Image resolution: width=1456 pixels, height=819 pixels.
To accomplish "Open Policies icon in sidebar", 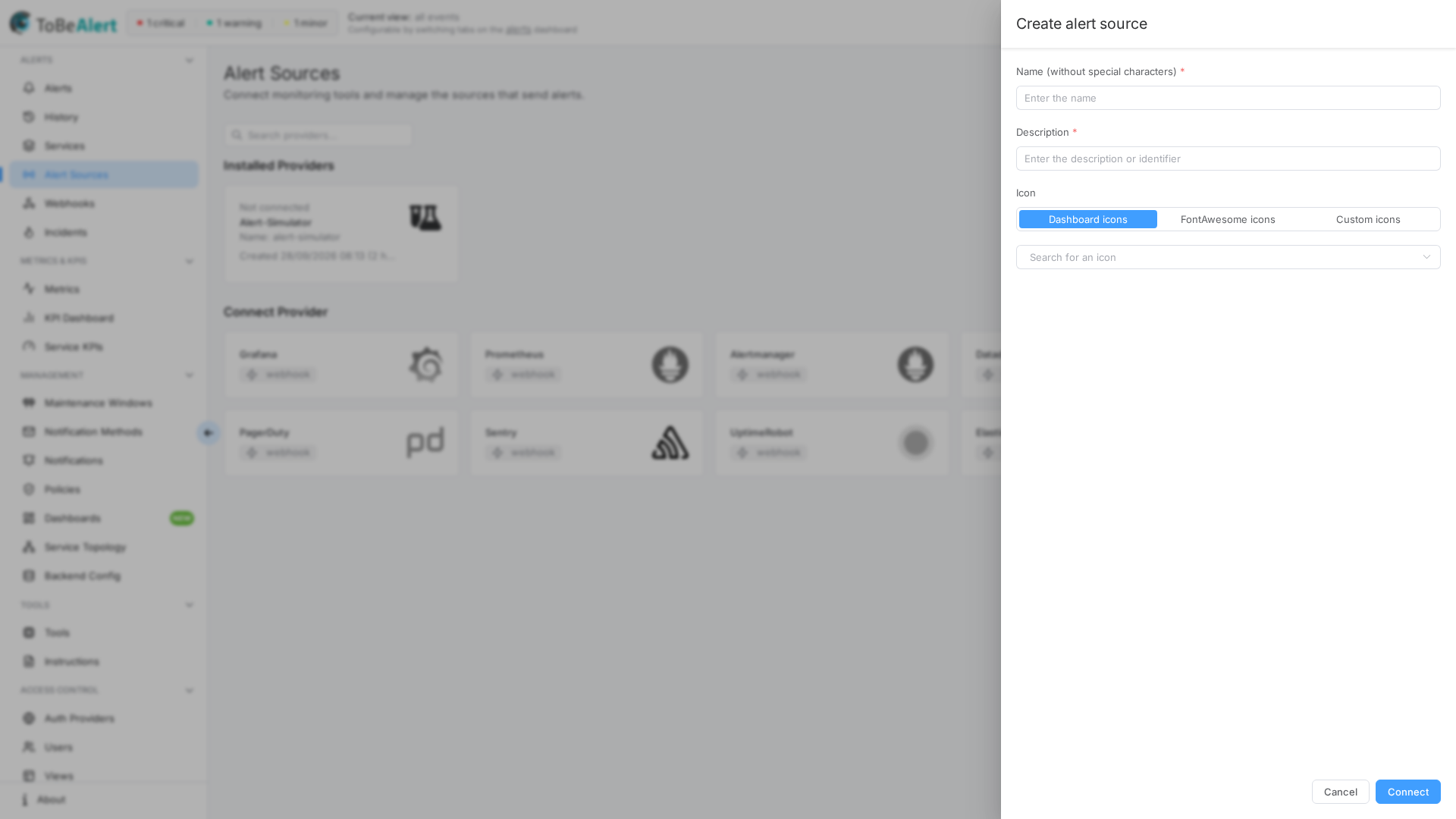I will (x=29, y=489).
